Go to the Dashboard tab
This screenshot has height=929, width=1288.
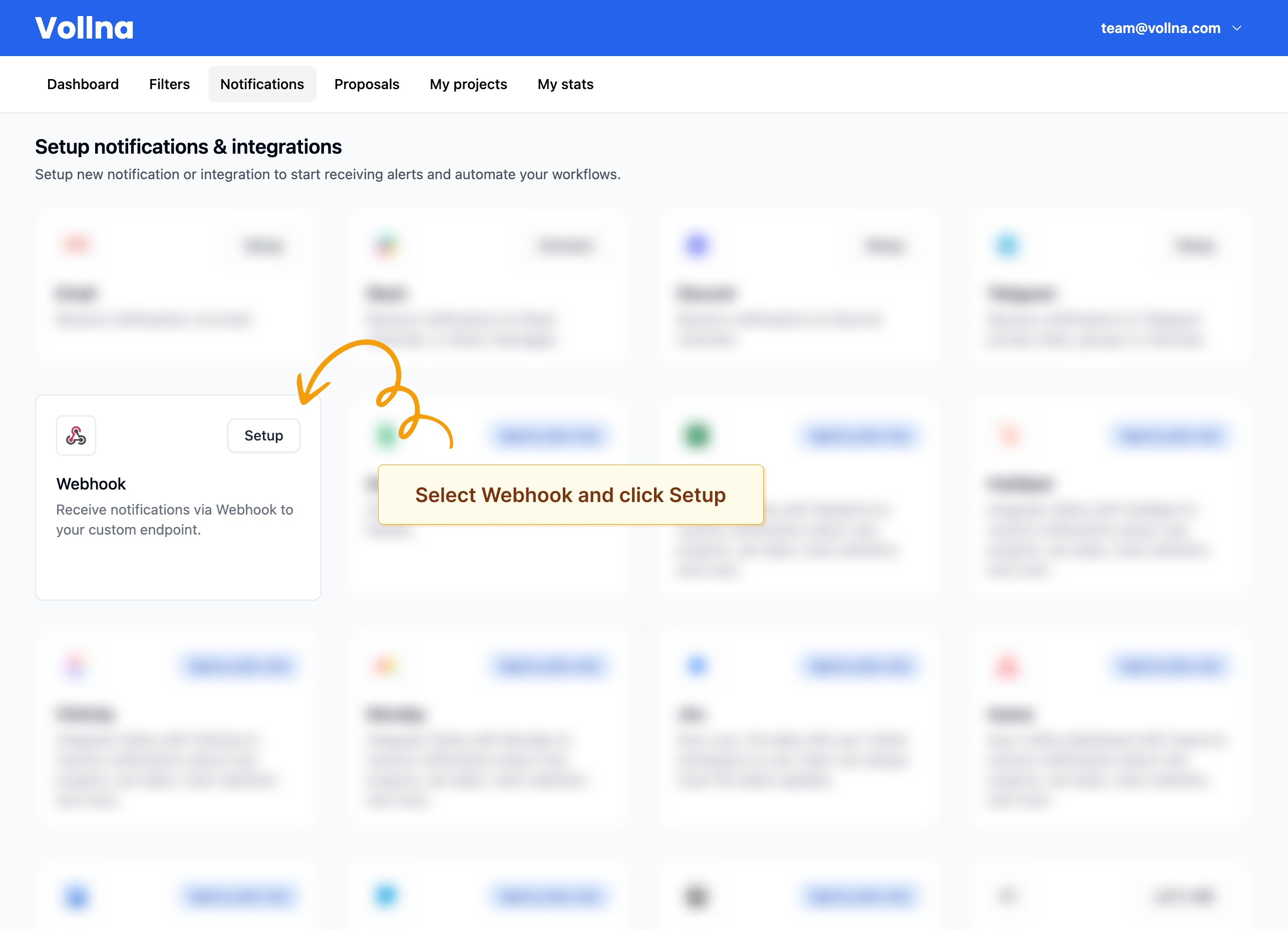(83, 84)
